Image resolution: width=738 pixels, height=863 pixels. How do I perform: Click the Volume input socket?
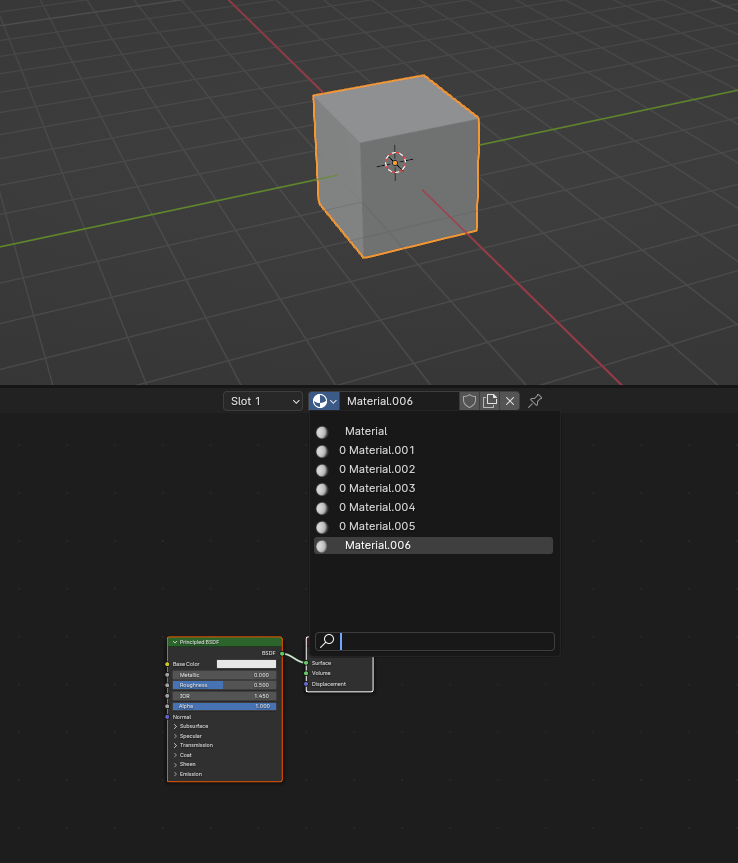coord(306,673)
